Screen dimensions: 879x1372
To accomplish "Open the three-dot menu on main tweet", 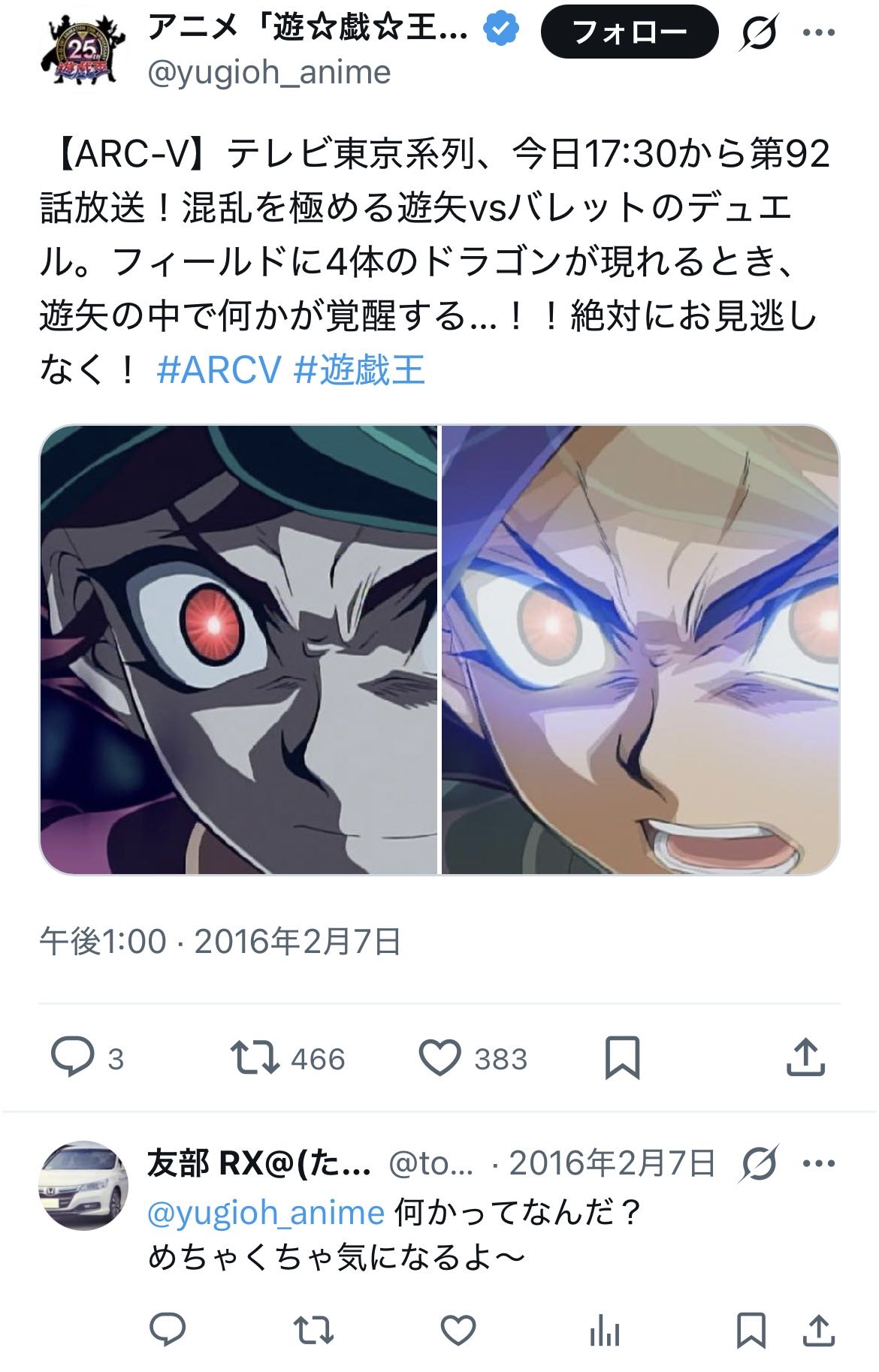I will 820,32.
